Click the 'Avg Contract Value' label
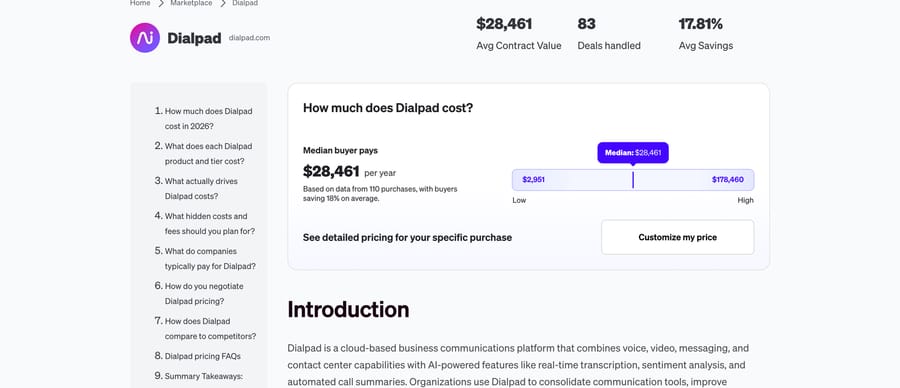The width and height of the screenshot is (900, 388). point(519,46)
